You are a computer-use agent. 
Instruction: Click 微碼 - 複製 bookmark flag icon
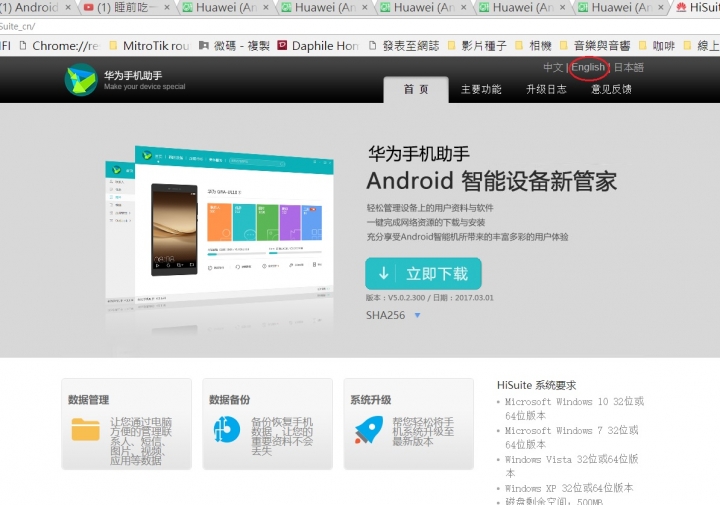(204, 45)
